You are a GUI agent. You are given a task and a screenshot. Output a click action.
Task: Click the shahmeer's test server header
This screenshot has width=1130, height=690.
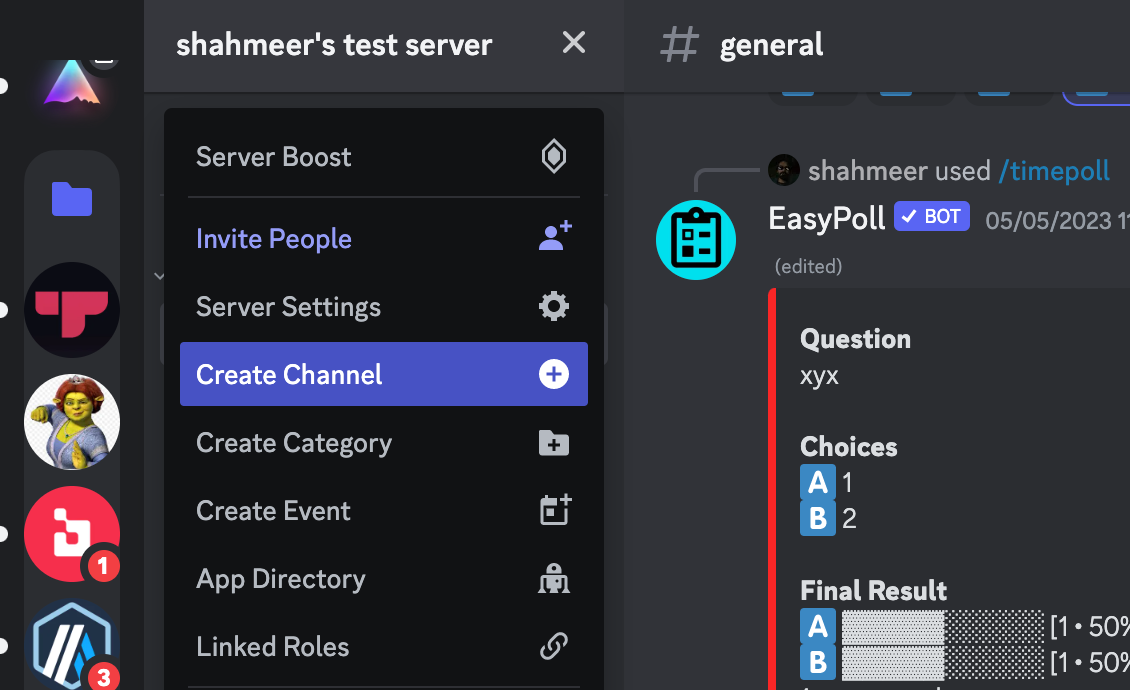pos(383,45)
